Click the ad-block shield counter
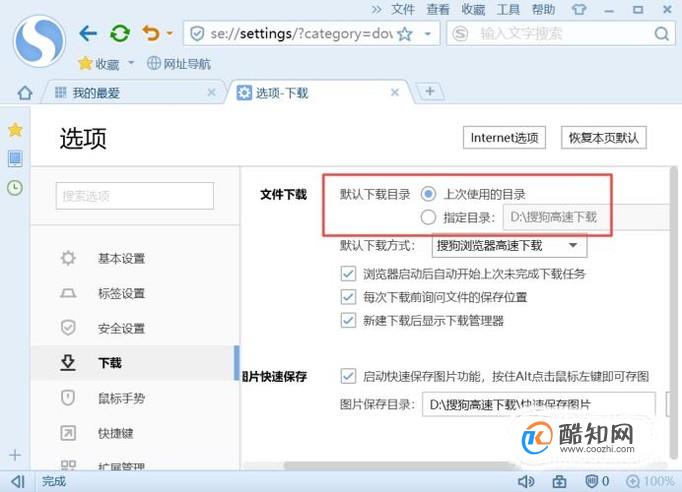The image size is (682, 492). [597, 481]
